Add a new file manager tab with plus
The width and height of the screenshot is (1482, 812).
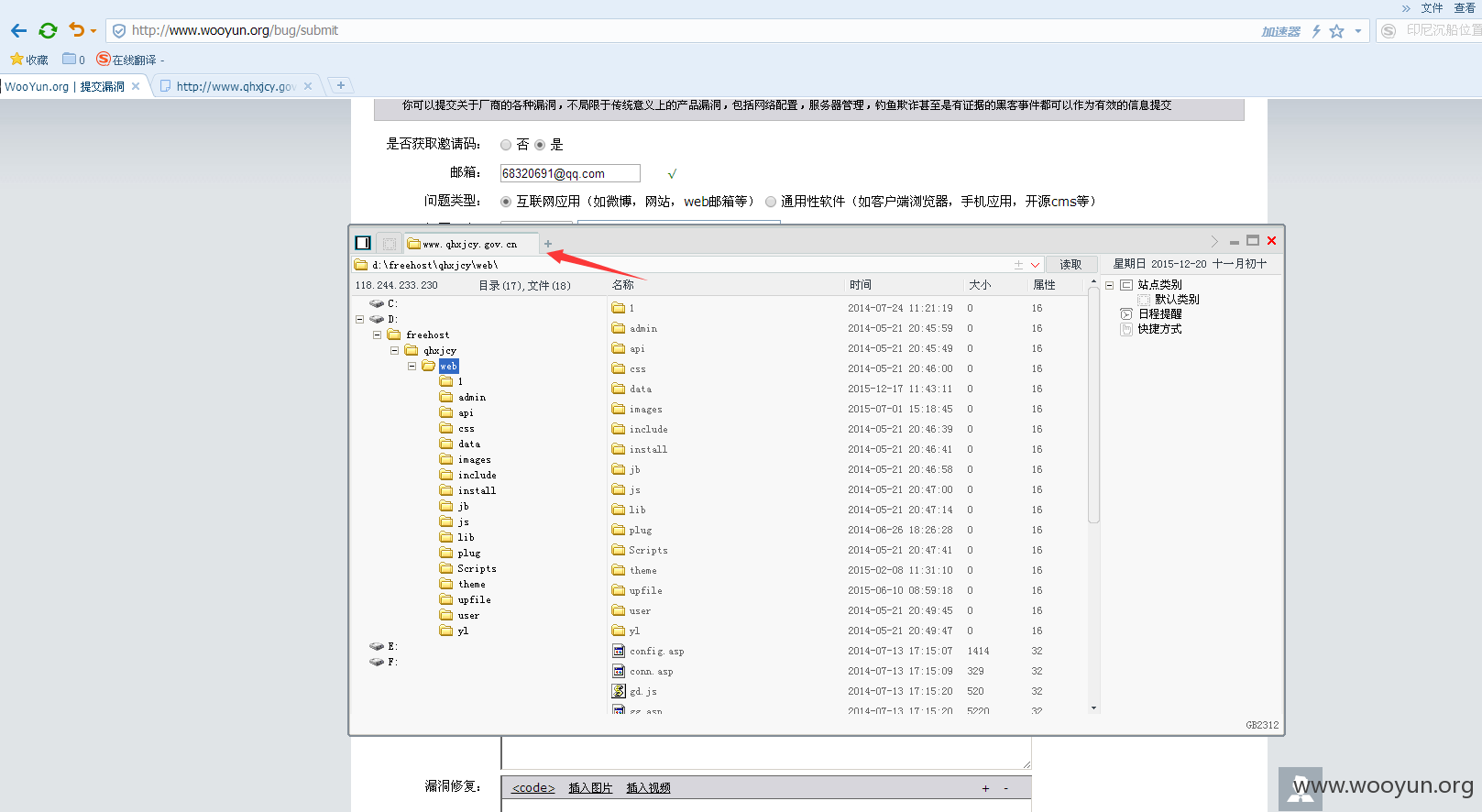point(548,244)
